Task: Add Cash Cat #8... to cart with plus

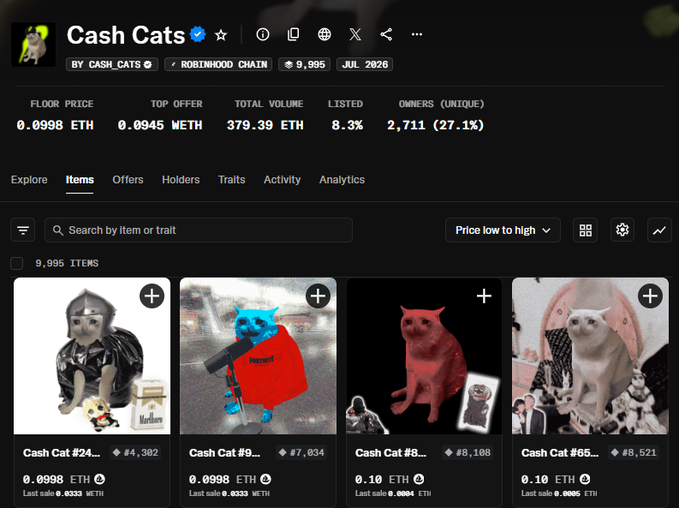Action: [484, 296]
